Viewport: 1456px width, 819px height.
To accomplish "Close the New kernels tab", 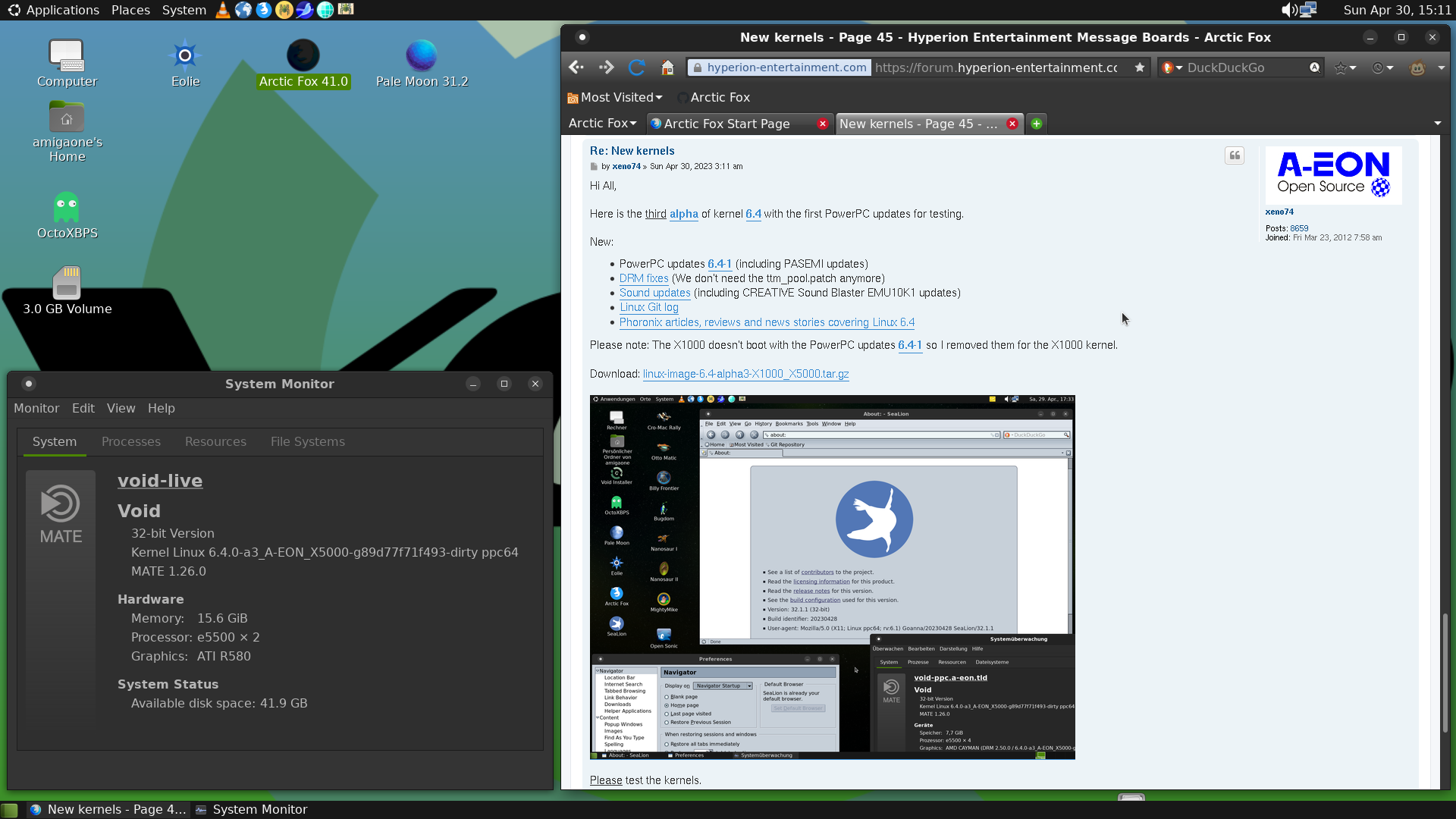I will click(1012, 124).
